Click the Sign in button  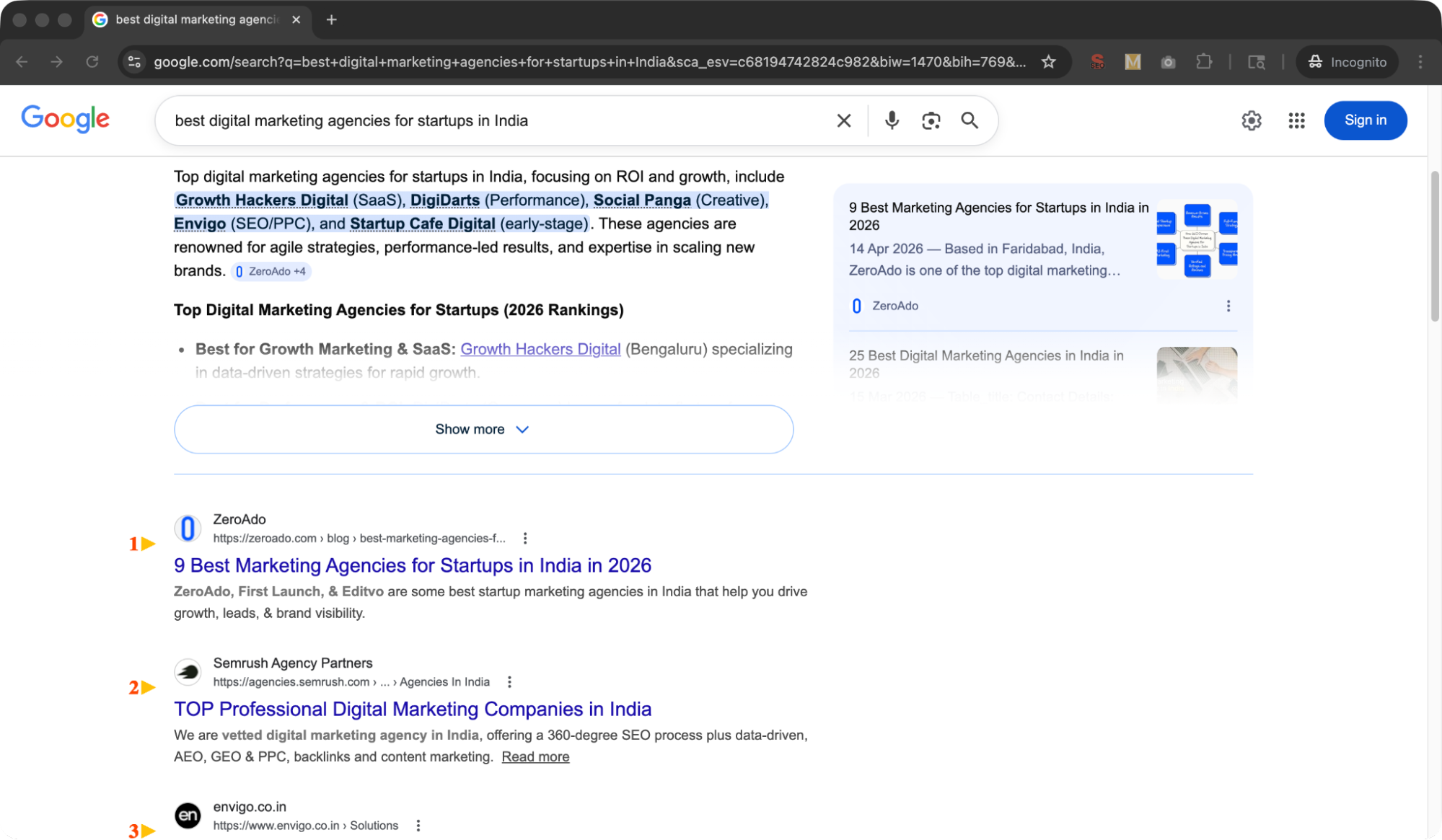coord(1365,120)
